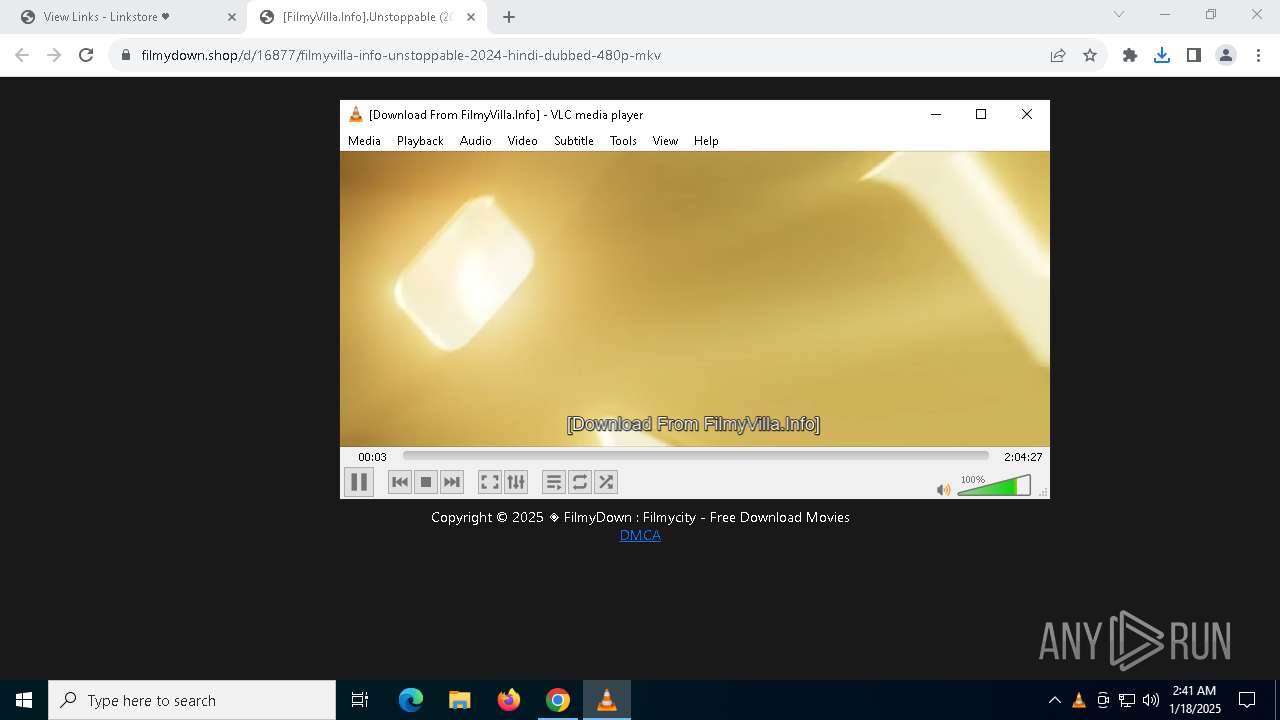Open network status in tray
Image resolution: width=1280 pixels, height=720 pixels.
1127,700
